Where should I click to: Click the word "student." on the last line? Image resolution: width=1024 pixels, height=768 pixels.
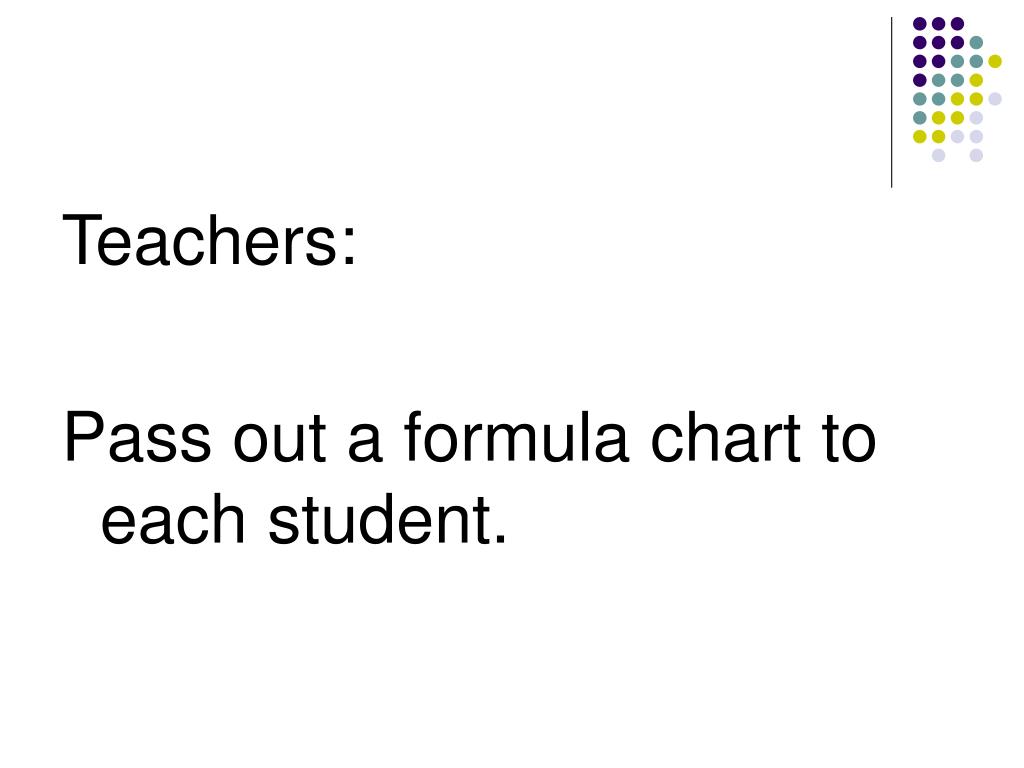click(387, 519)
